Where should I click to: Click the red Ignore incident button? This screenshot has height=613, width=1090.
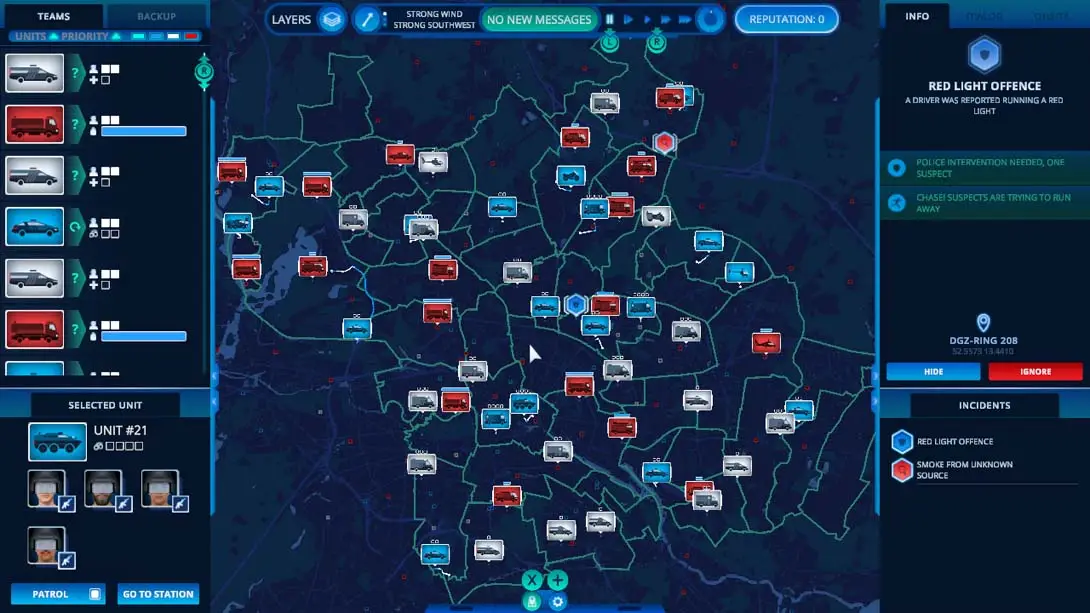coord(1035,371)
